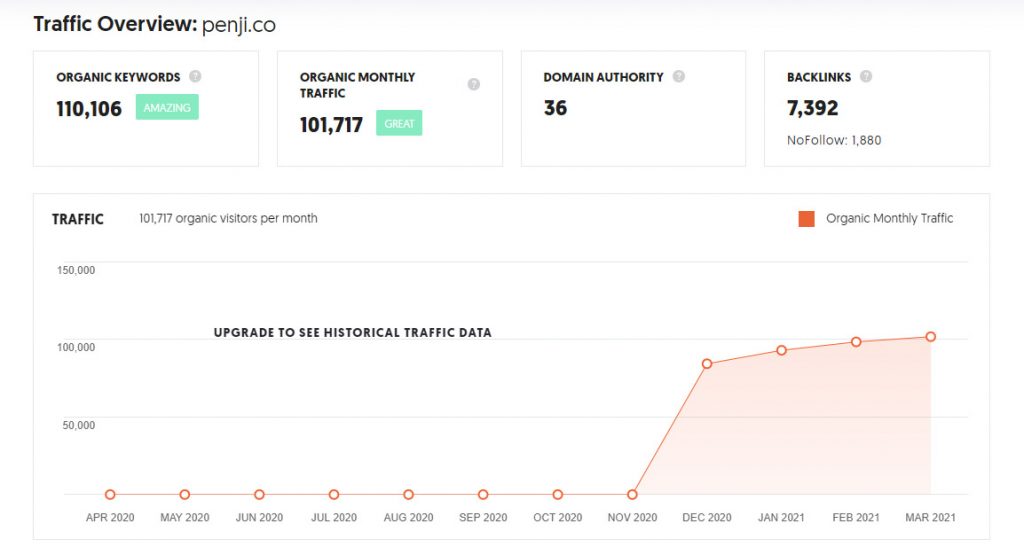The image size is (1024, 555).
Task: Click the DOMAIN AUTHORITY card title
Action: pyautogui.click(x=603, y=77)
